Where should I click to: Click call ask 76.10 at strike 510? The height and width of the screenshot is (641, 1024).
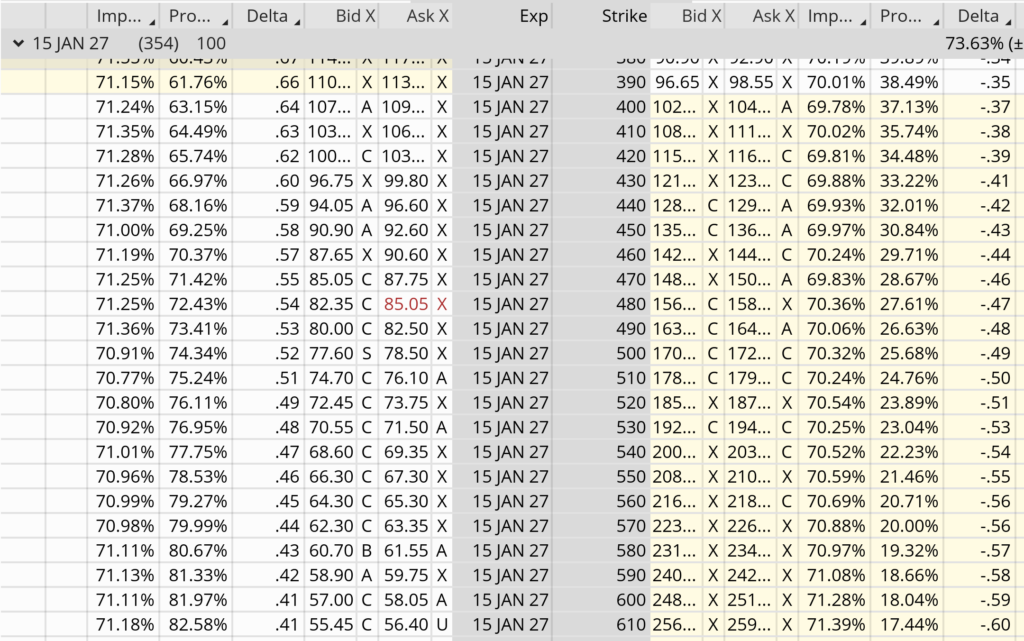click(x=405, y=377)
